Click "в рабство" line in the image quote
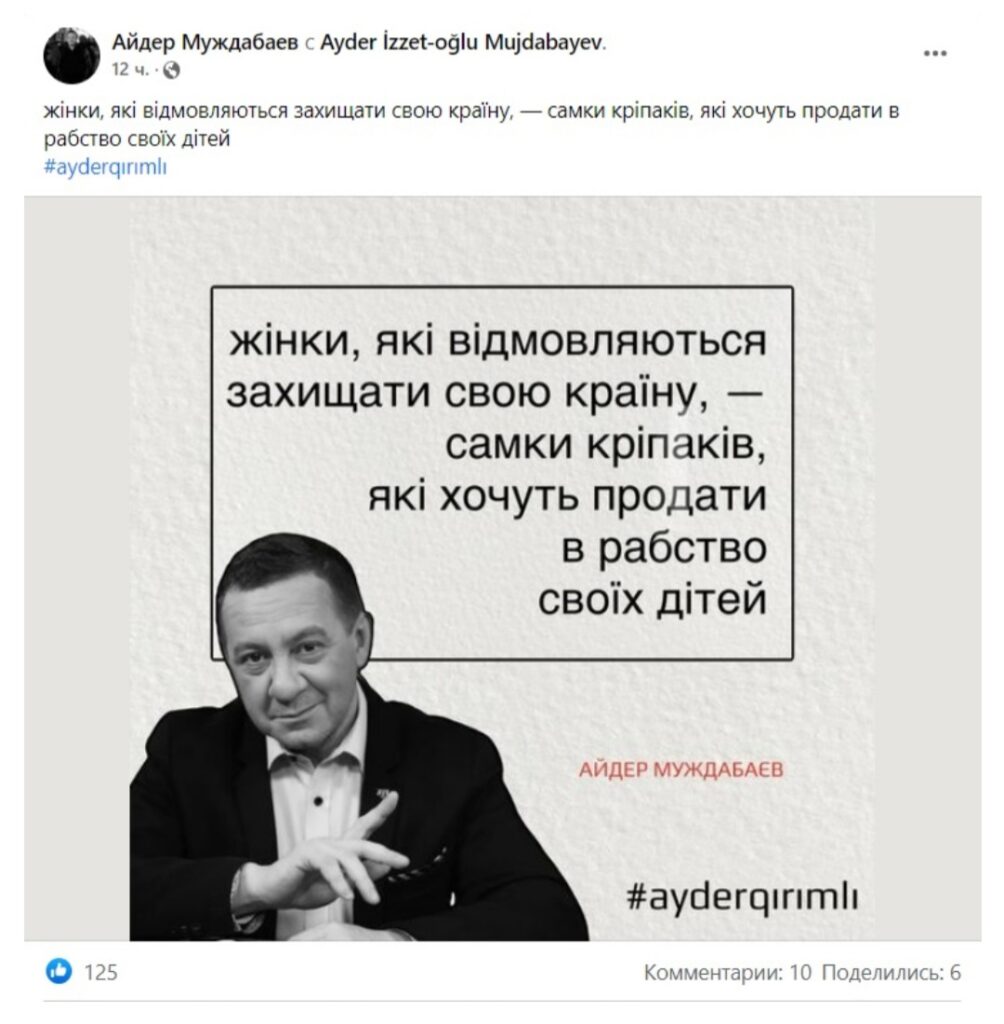The width and height of the screenshot is (1004, 1024). pyautogui.click(x=664, y=548)
